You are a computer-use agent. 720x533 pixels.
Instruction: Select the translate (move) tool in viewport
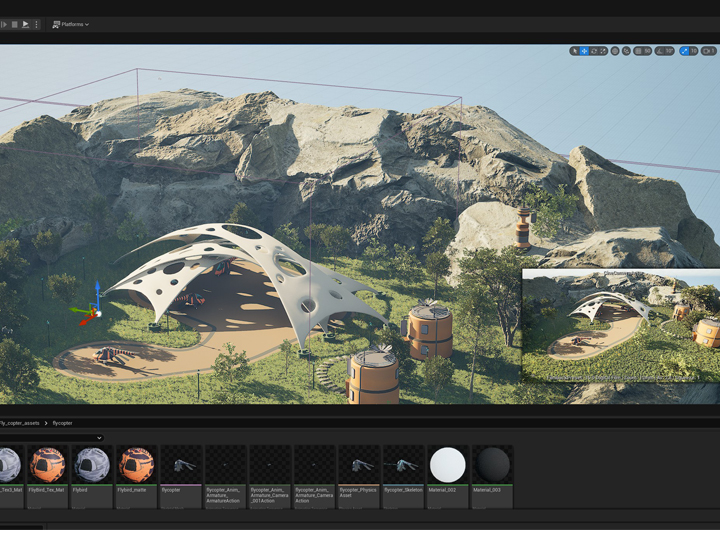[x=584, y=51]
